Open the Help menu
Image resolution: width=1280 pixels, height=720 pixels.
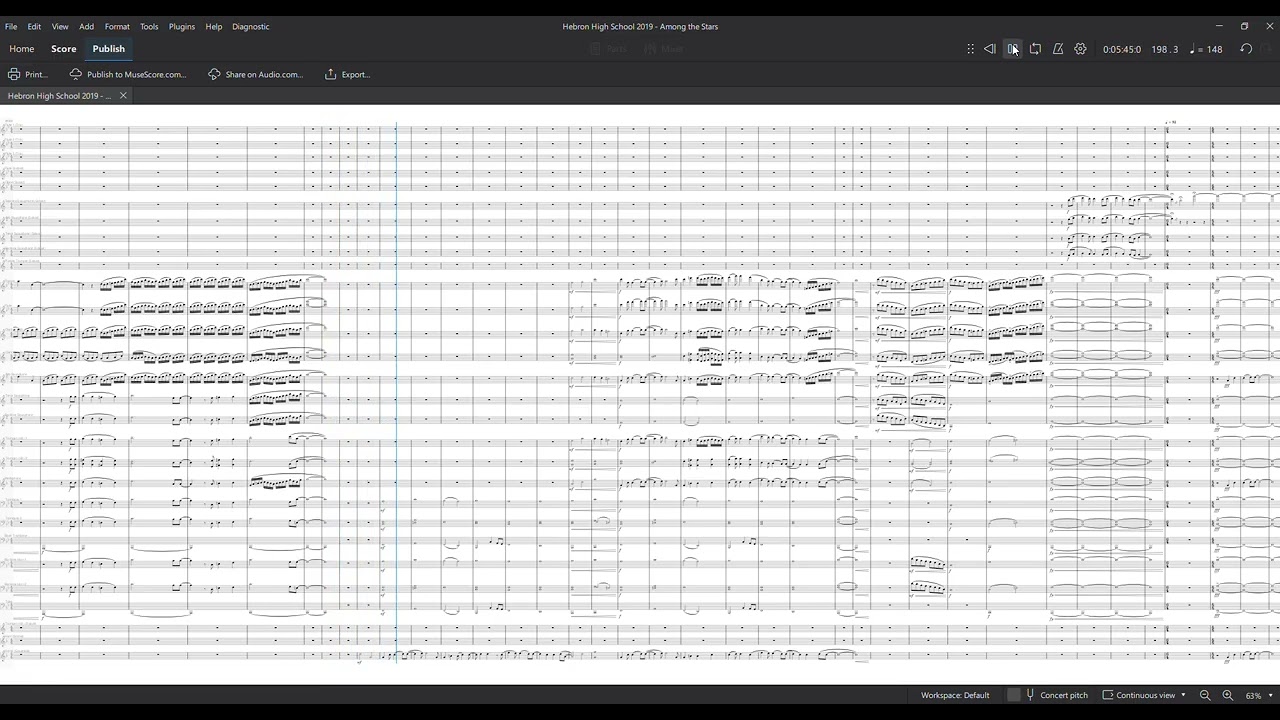tap(214, 26)
